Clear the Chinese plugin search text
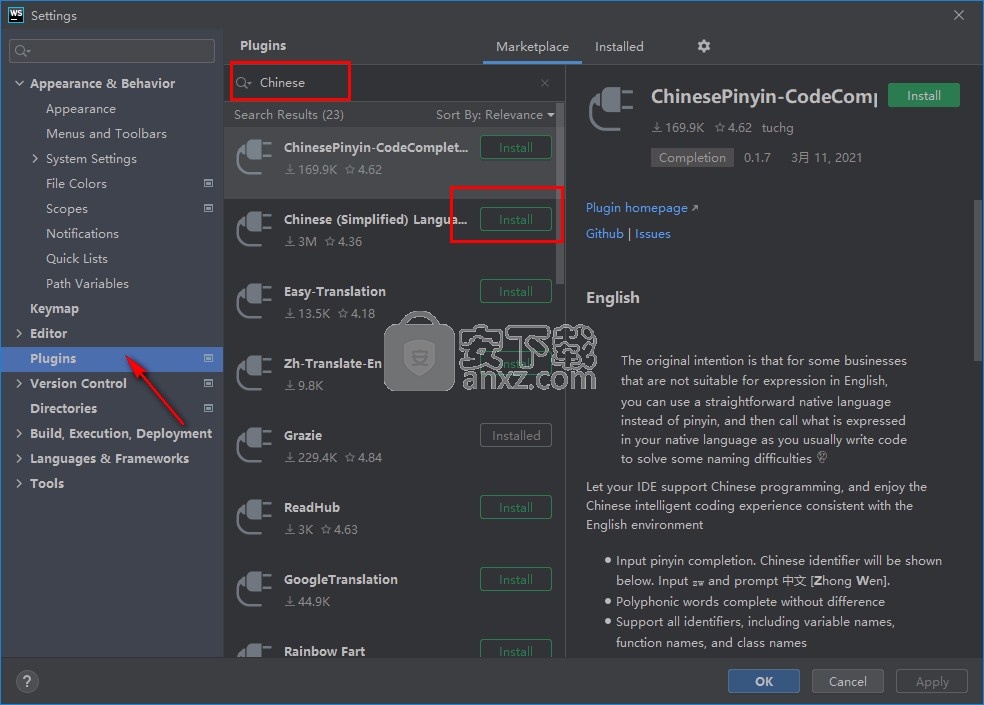The width and height of the screenshot is (984, 705). (x=545, y=83)
